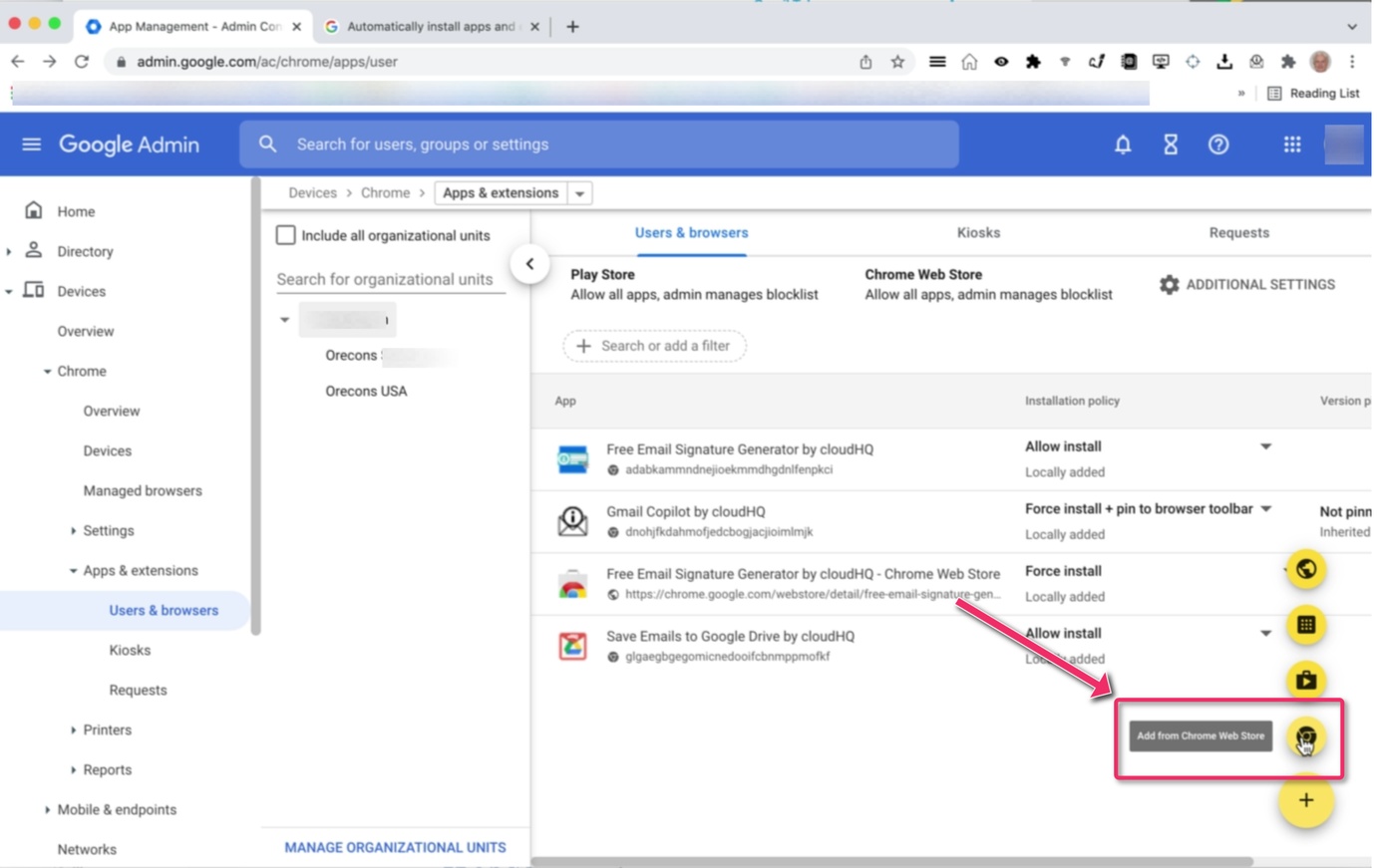Image resolution: width=1379 pixels, height=868 pixels.
Task: Click the Google Admin logo
Action: coord(129,145)
